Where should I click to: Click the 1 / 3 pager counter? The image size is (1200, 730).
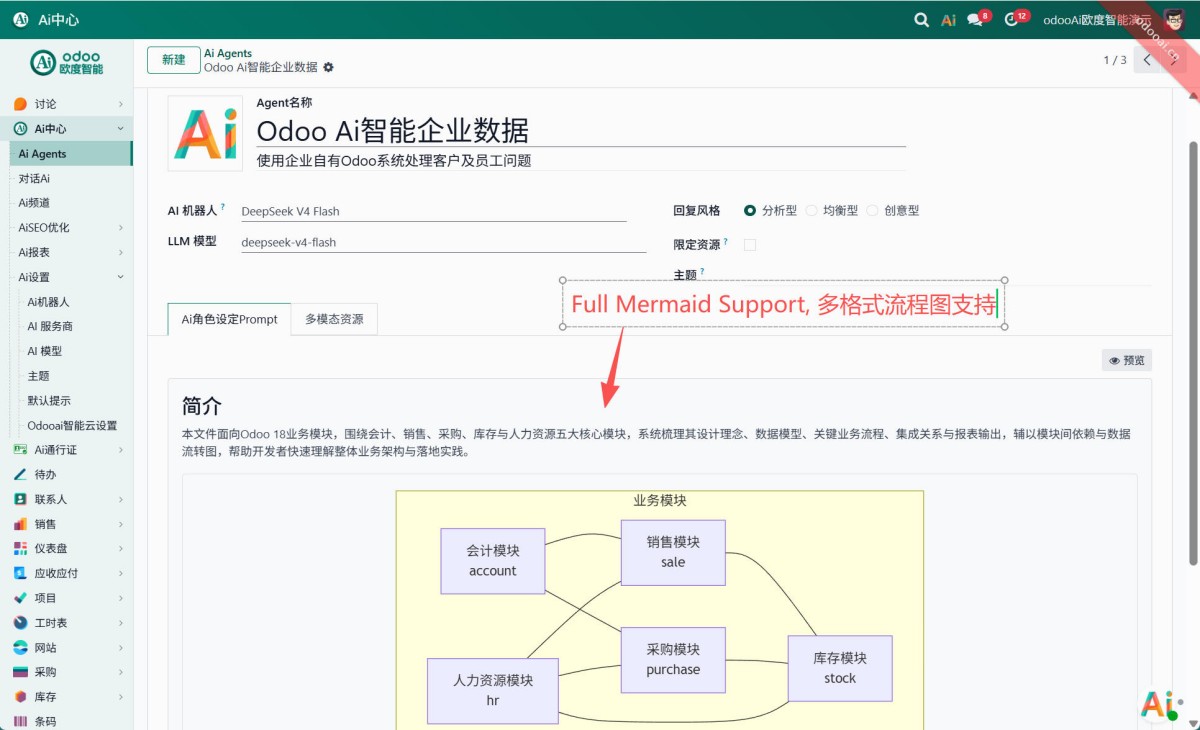coord(1115,60)
